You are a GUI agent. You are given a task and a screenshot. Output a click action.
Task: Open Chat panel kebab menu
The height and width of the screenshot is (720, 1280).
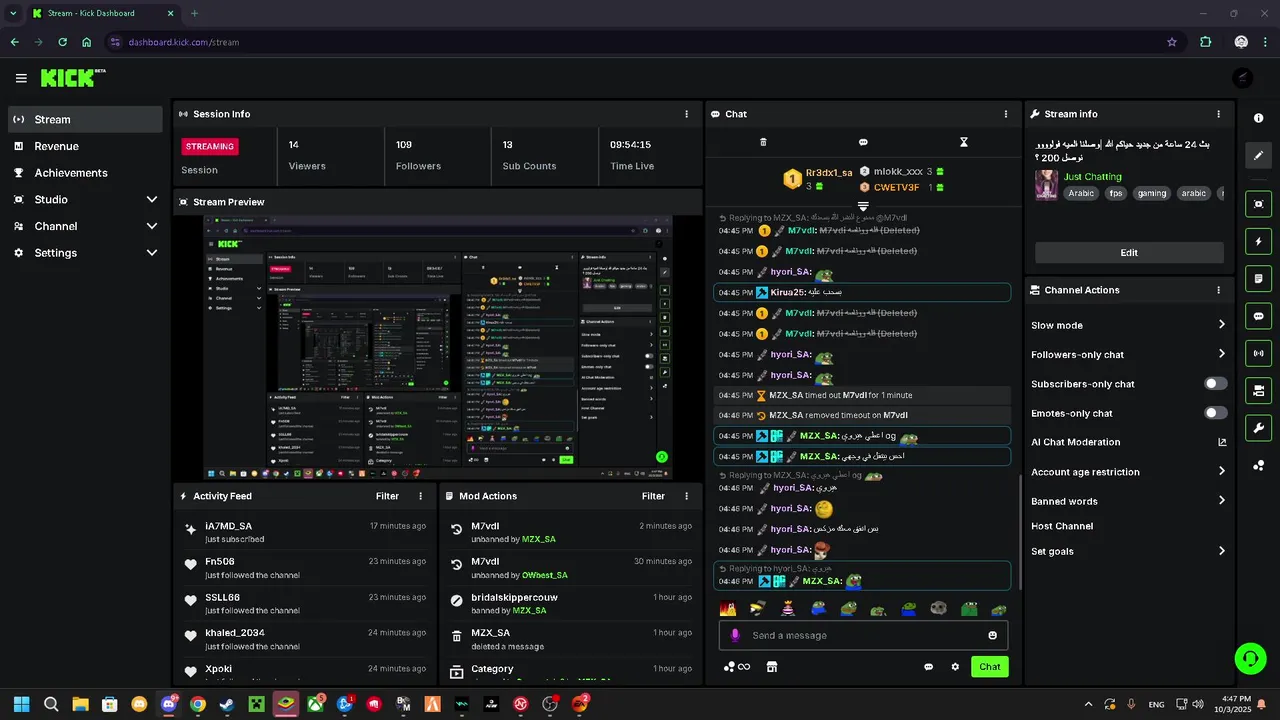(x=1006, y=114)
